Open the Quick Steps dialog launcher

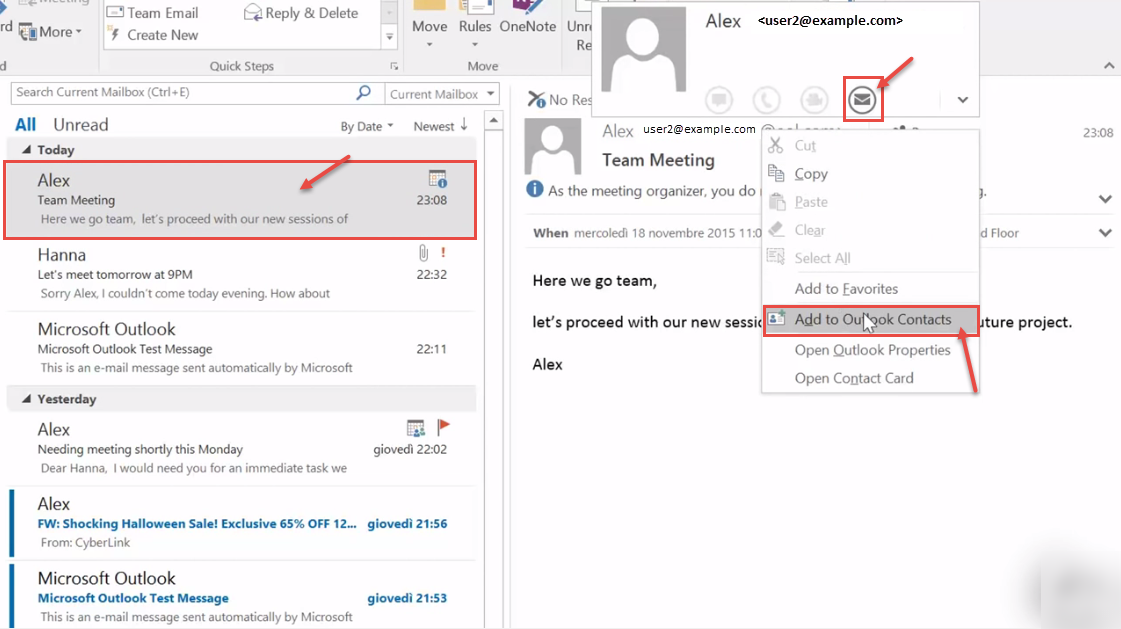pyautogui.click(x=394, y=66)
